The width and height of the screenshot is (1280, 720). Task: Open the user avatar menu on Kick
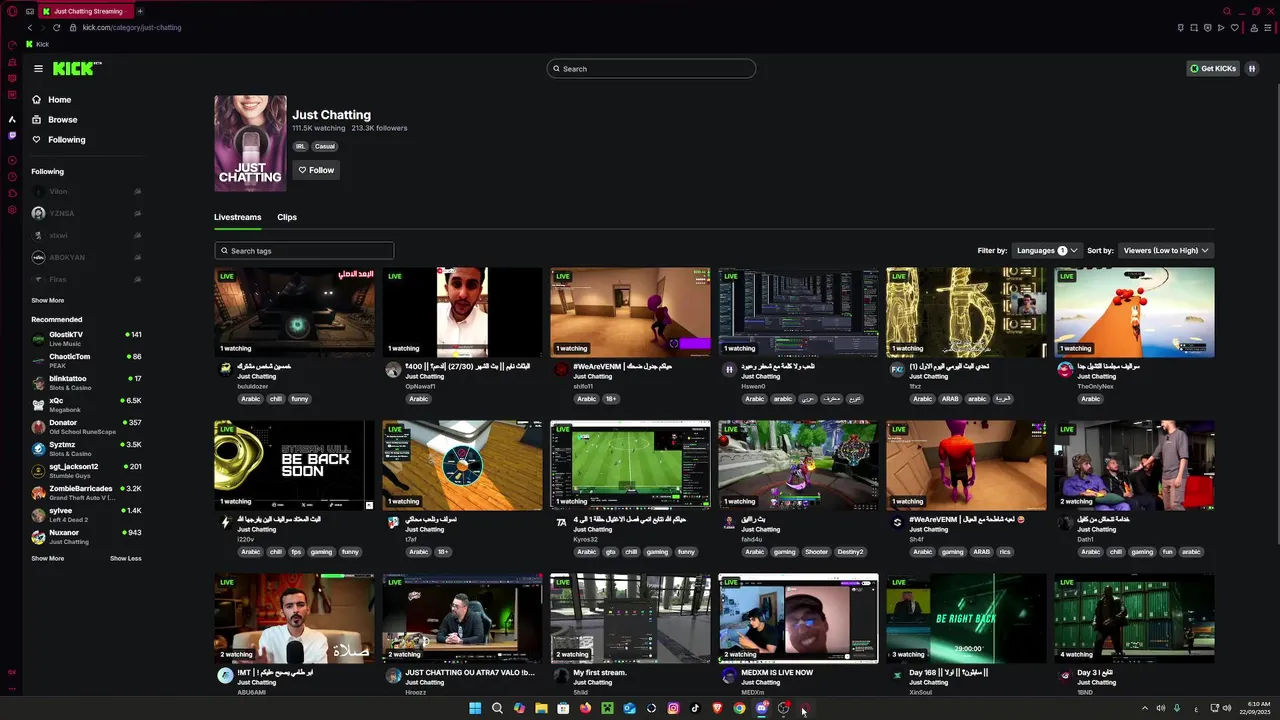click(x=1251, y=69)
